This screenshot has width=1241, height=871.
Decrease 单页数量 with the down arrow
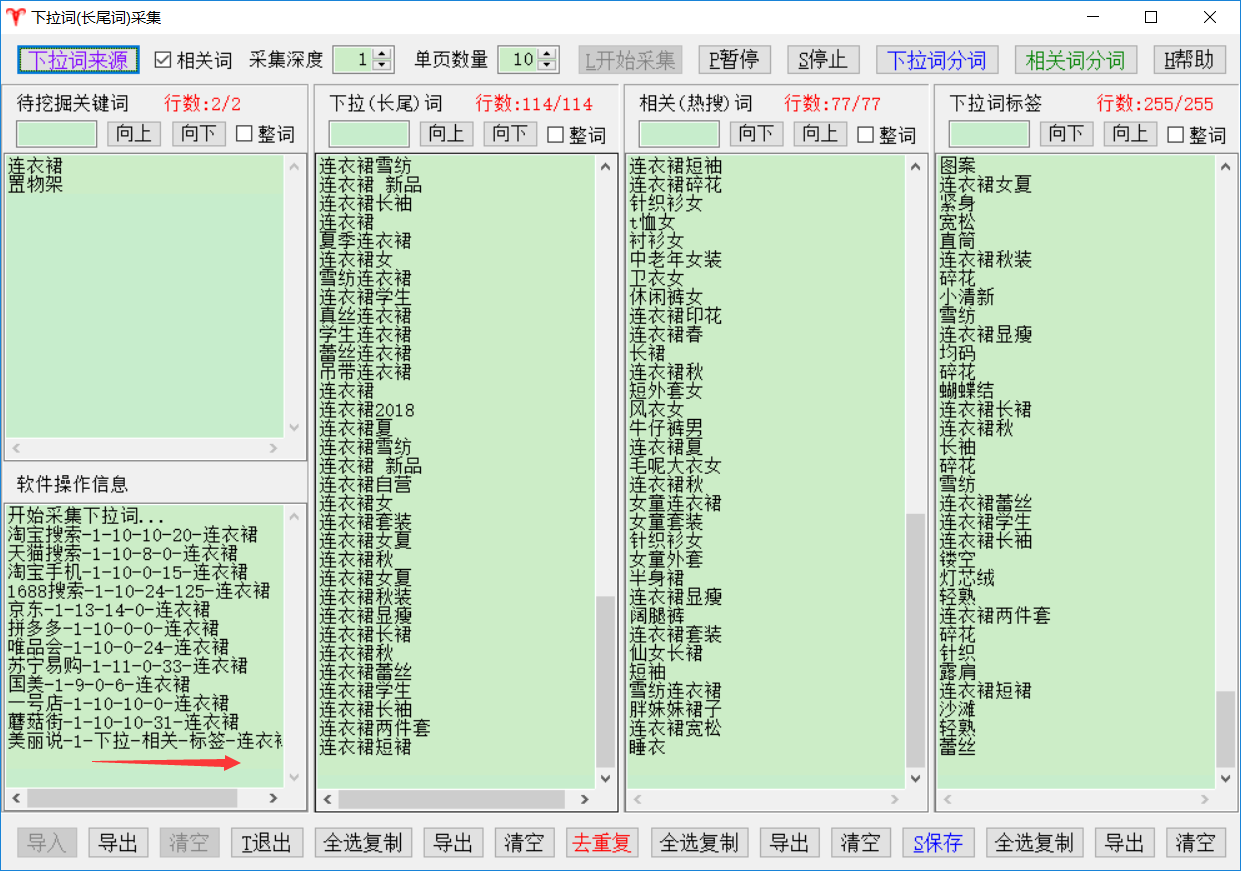coord(546,66)
